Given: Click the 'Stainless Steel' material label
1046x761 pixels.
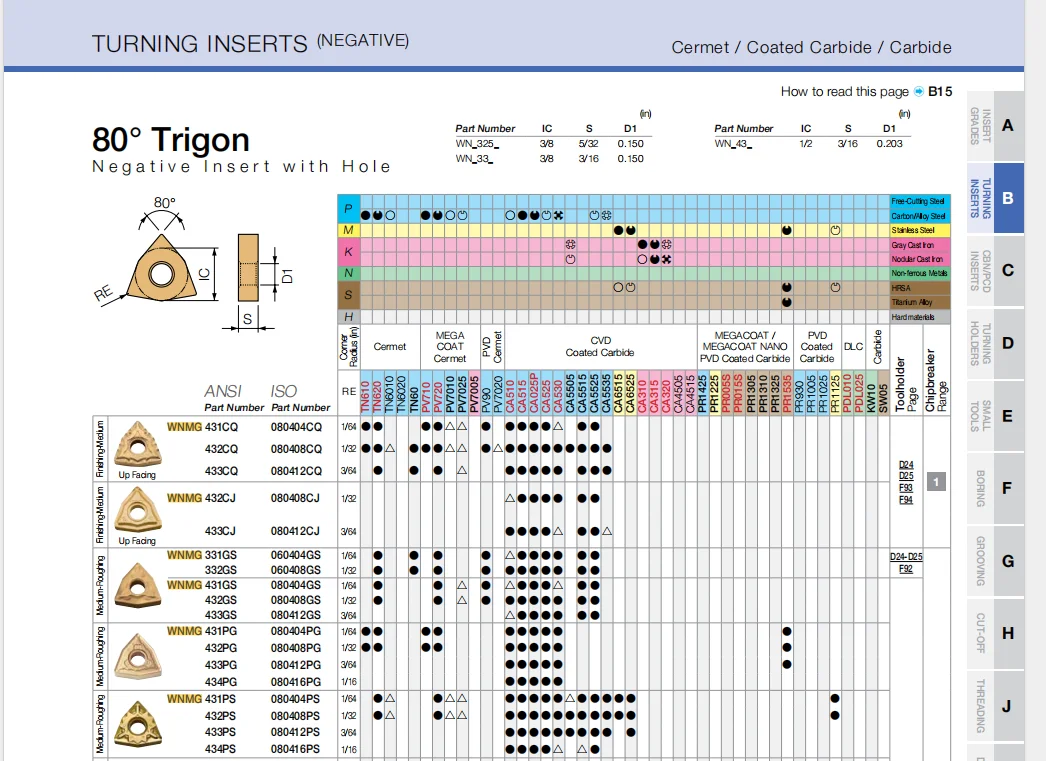Looking at the screenshot, I should [913, 230].
